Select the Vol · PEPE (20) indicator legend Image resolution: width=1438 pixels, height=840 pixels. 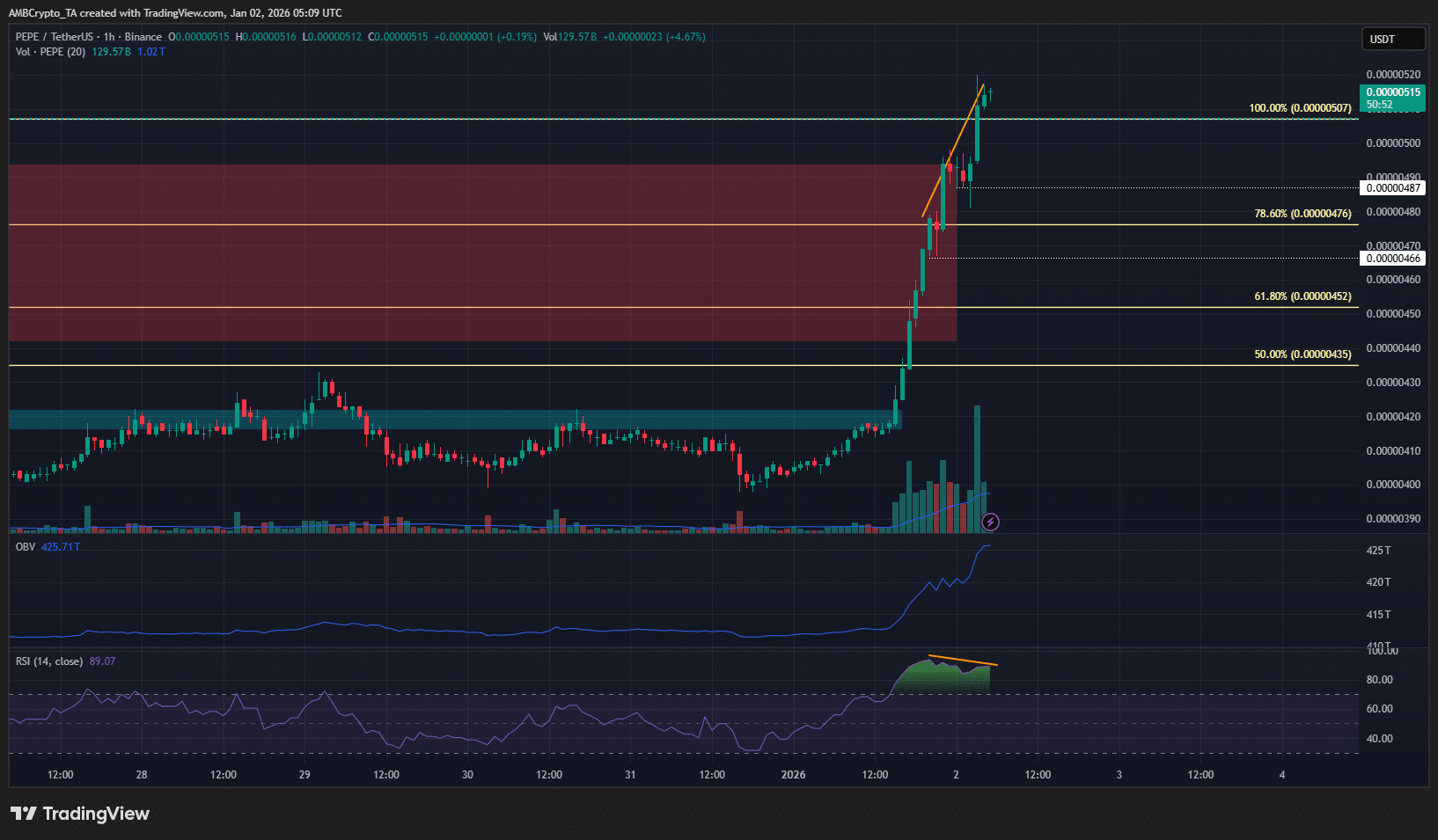[x=50, y=52]
